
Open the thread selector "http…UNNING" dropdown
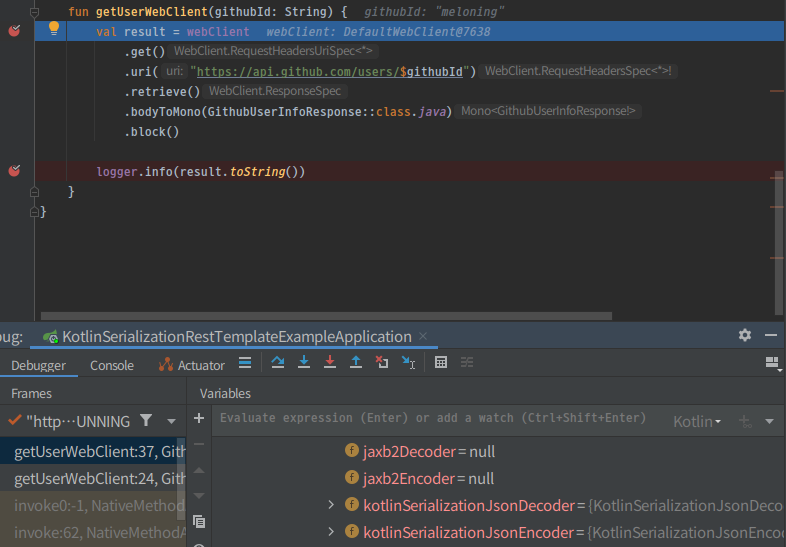pyautogui.click(x=78, y=421)
